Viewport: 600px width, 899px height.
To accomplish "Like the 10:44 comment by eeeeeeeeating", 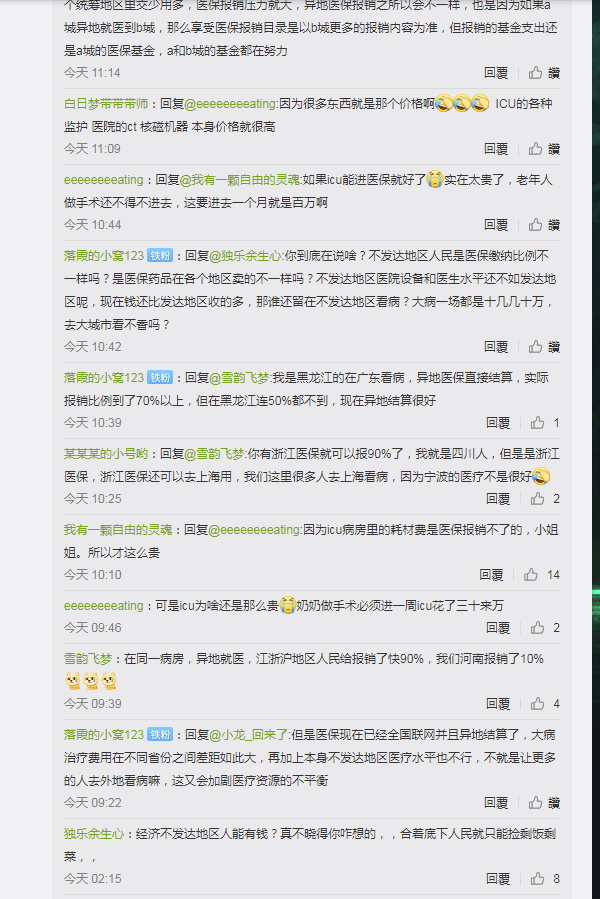I will coord(544,225).
